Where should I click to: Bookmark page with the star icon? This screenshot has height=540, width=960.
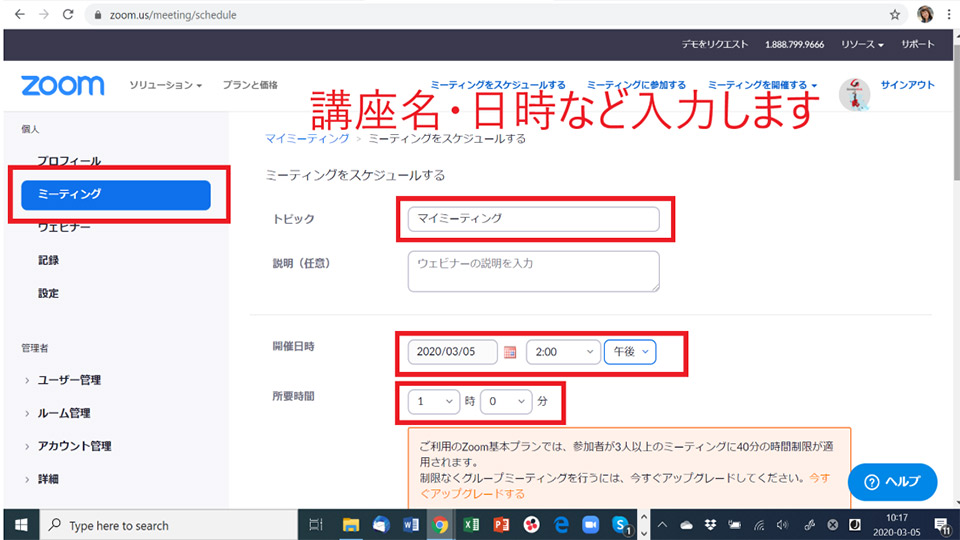coord(894,15)
